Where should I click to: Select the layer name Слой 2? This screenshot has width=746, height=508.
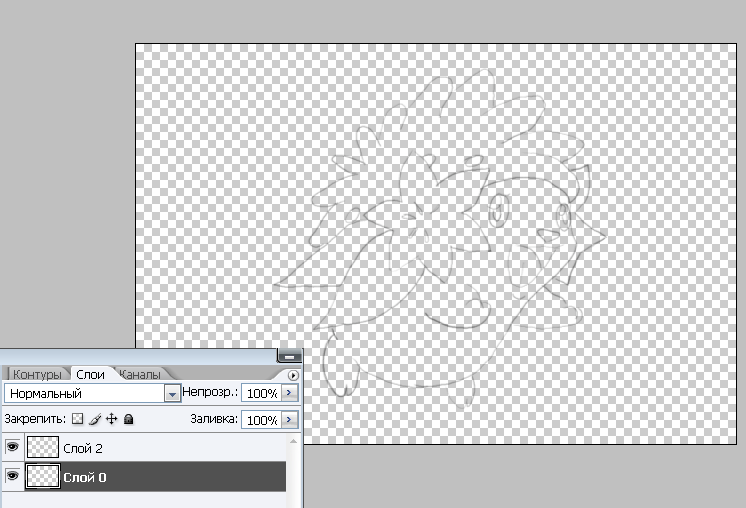point(83,449)
